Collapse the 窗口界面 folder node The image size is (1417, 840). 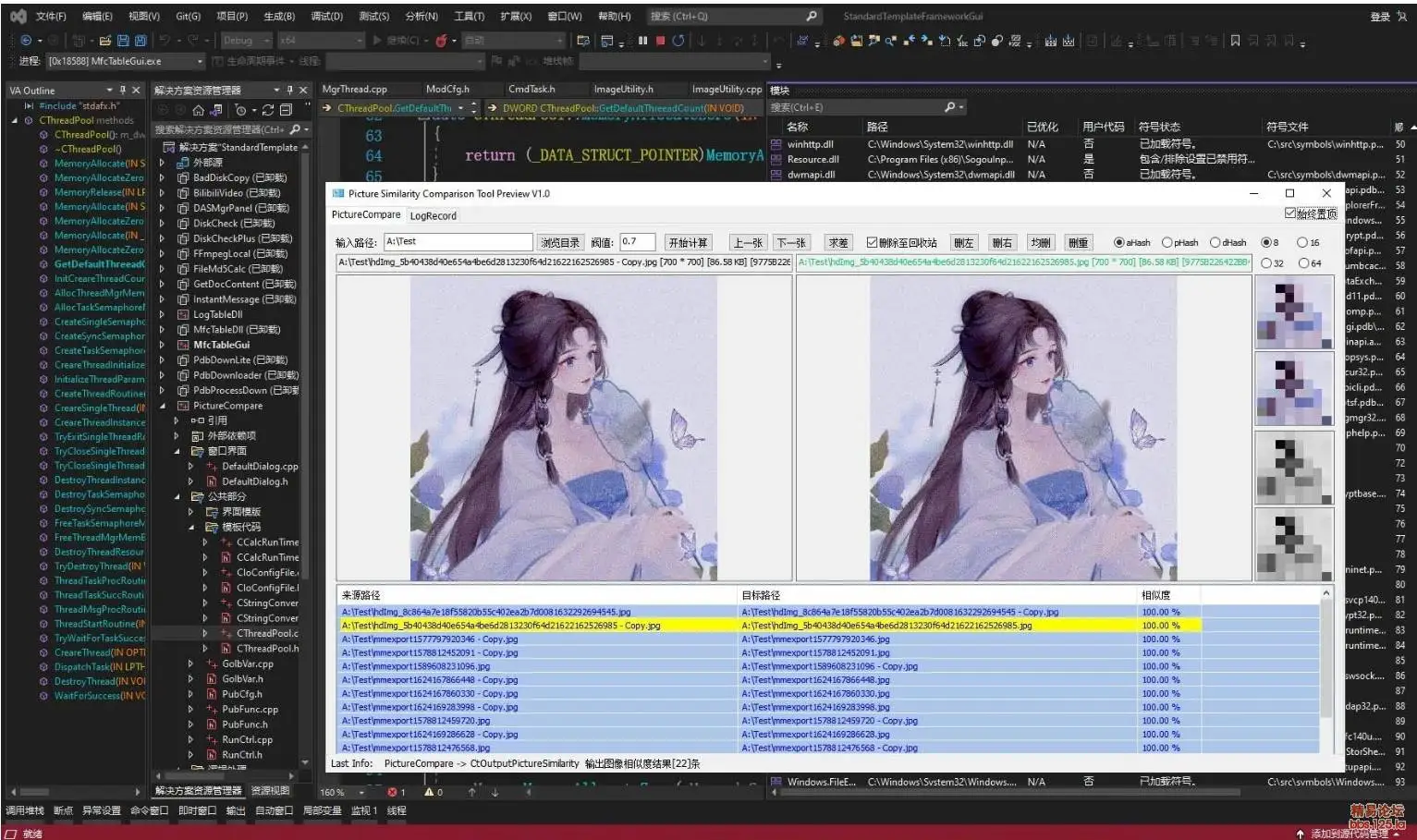(x=177, y=451)
